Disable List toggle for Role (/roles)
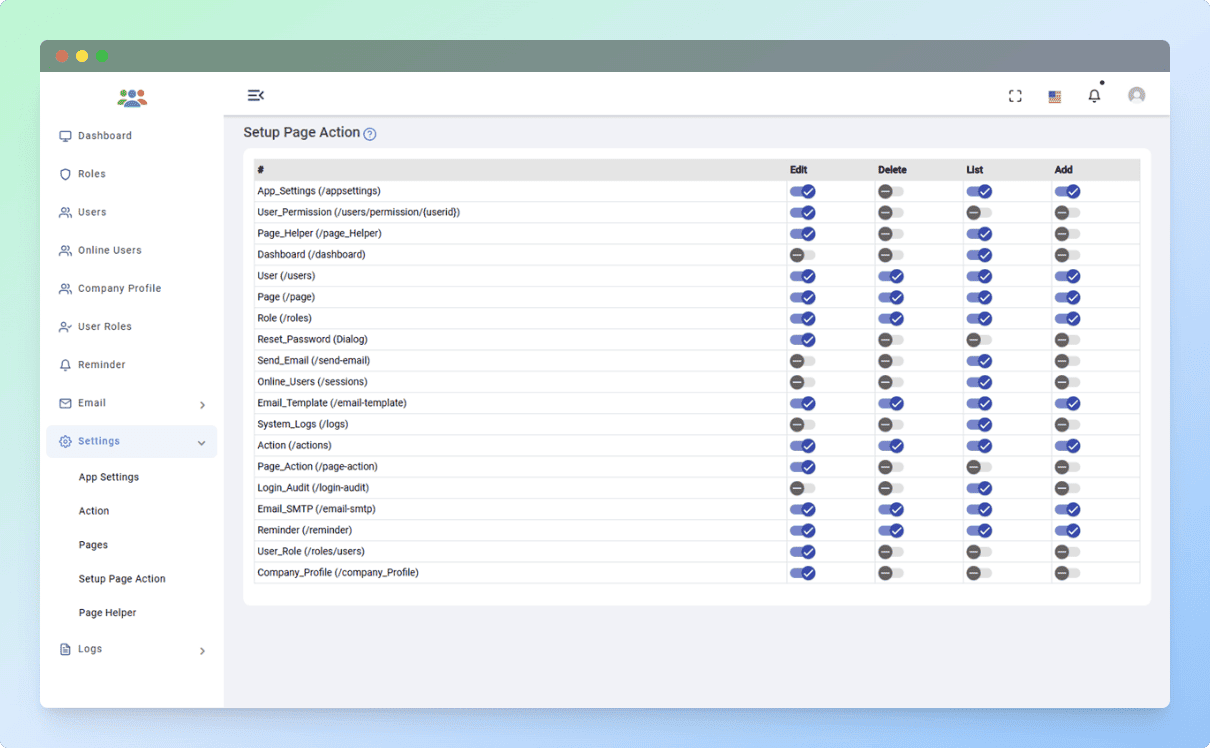The height and width of the screenshot is (748, 1210). (x=979, y=318)
